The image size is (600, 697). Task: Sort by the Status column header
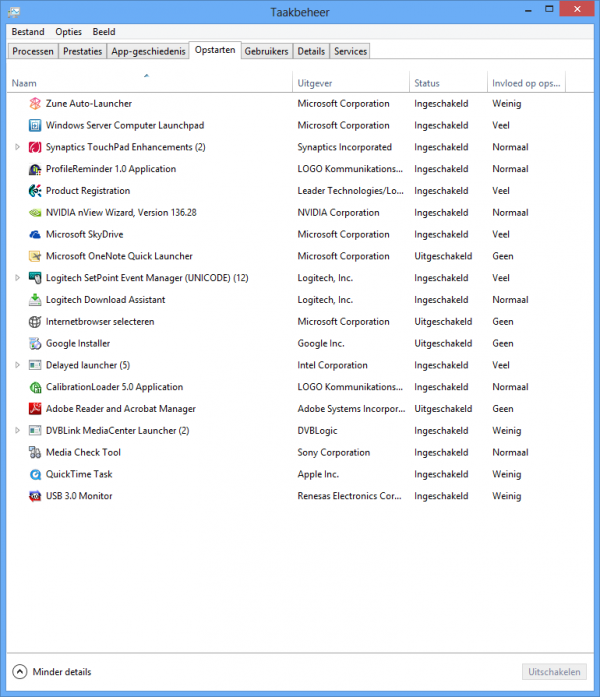click(x=448, y=83)
